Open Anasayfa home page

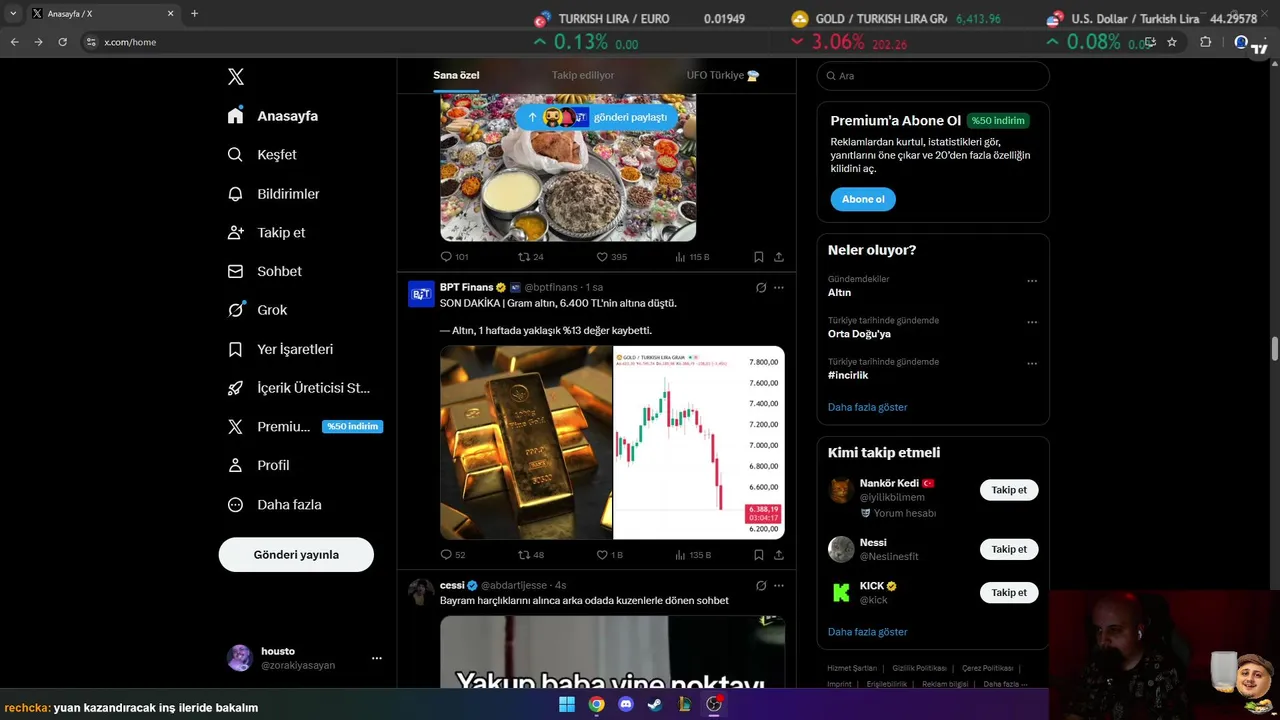[x=273, y=116]
